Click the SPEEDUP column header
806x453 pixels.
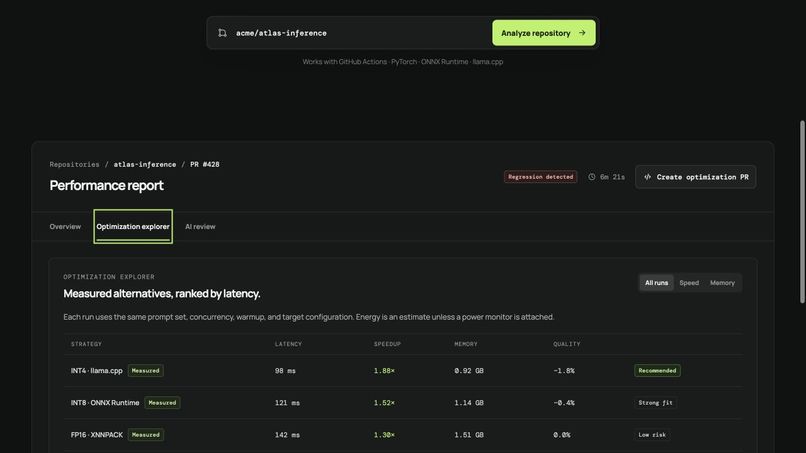click(x=387, y=344)
